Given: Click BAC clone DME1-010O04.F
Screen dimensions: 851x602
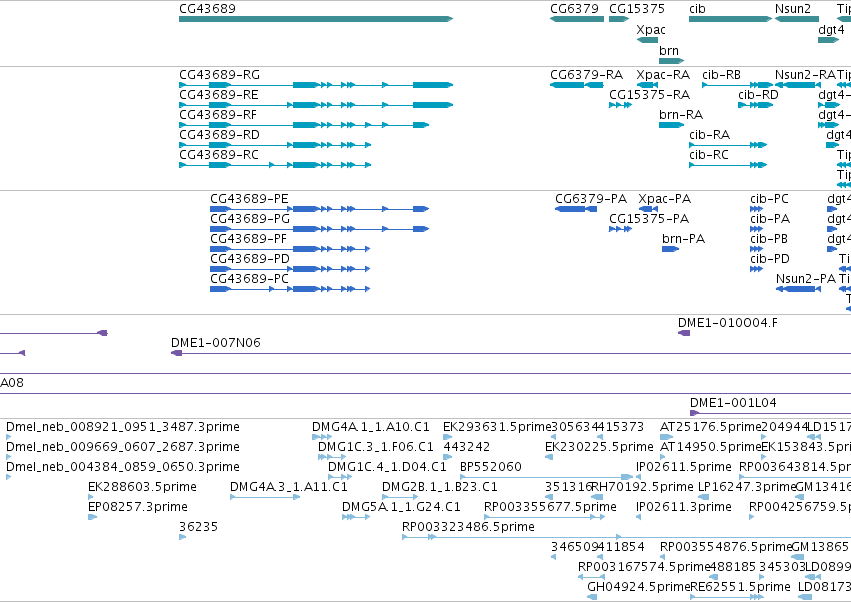Looking at the screenshot, I should (684, 333).
